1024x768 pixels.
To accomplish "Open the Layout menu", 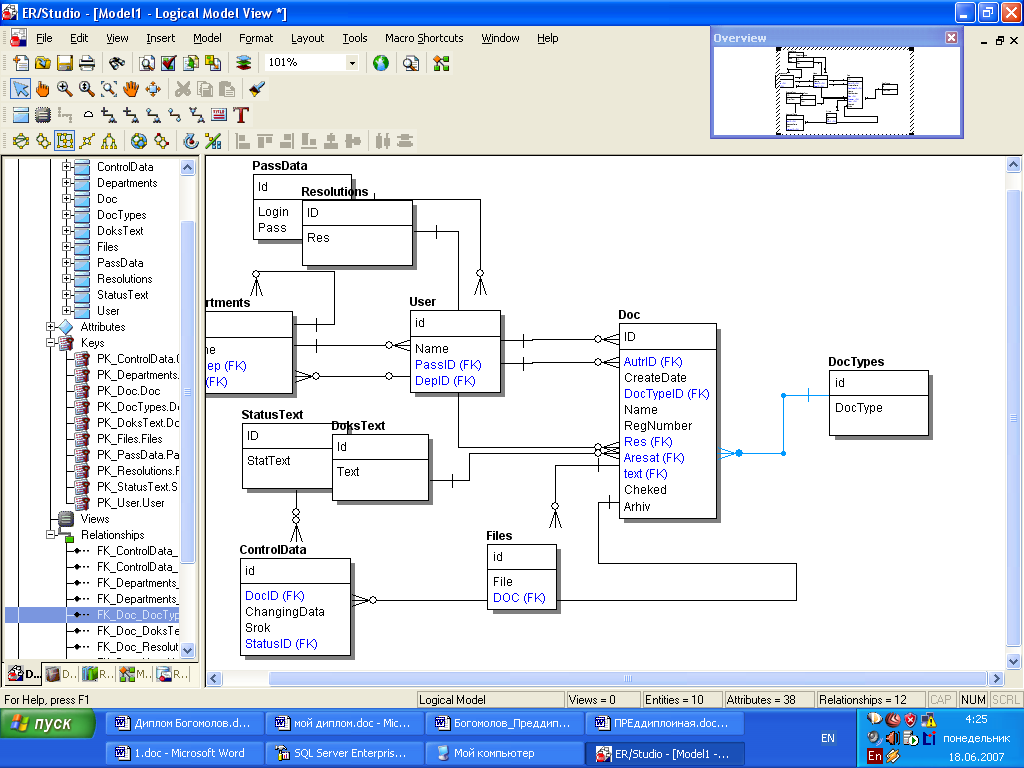I will tap(308, 38).
